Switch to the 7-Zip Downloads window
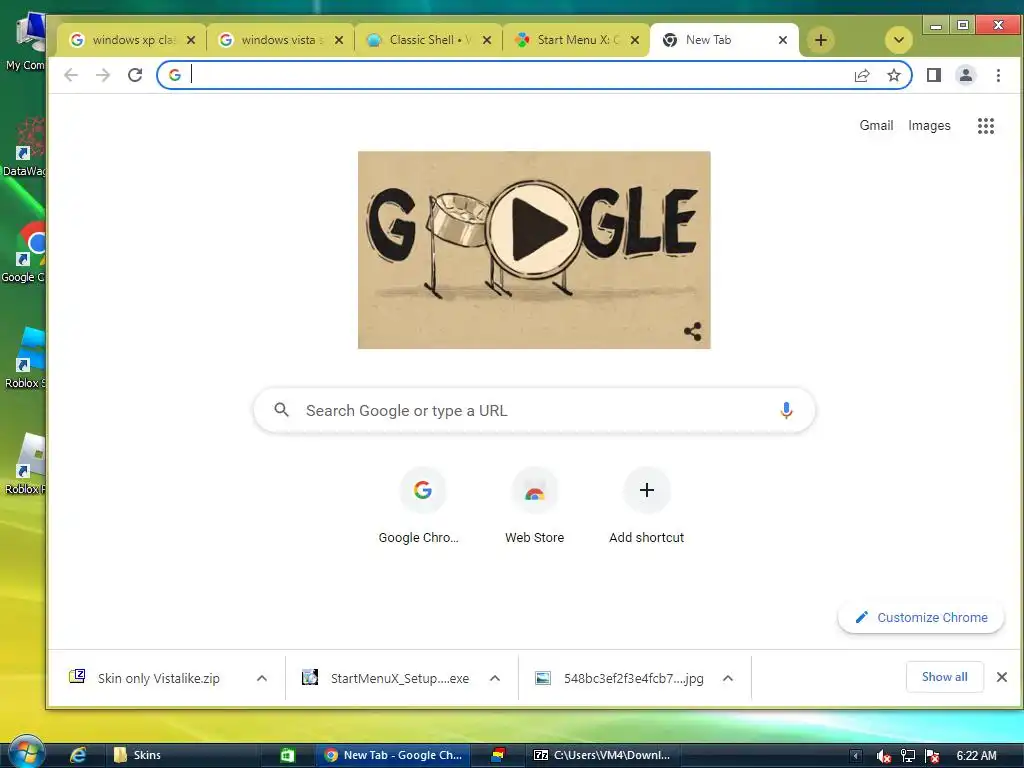Viewport: 1024px width, 768px height. [x=602, y=755]
